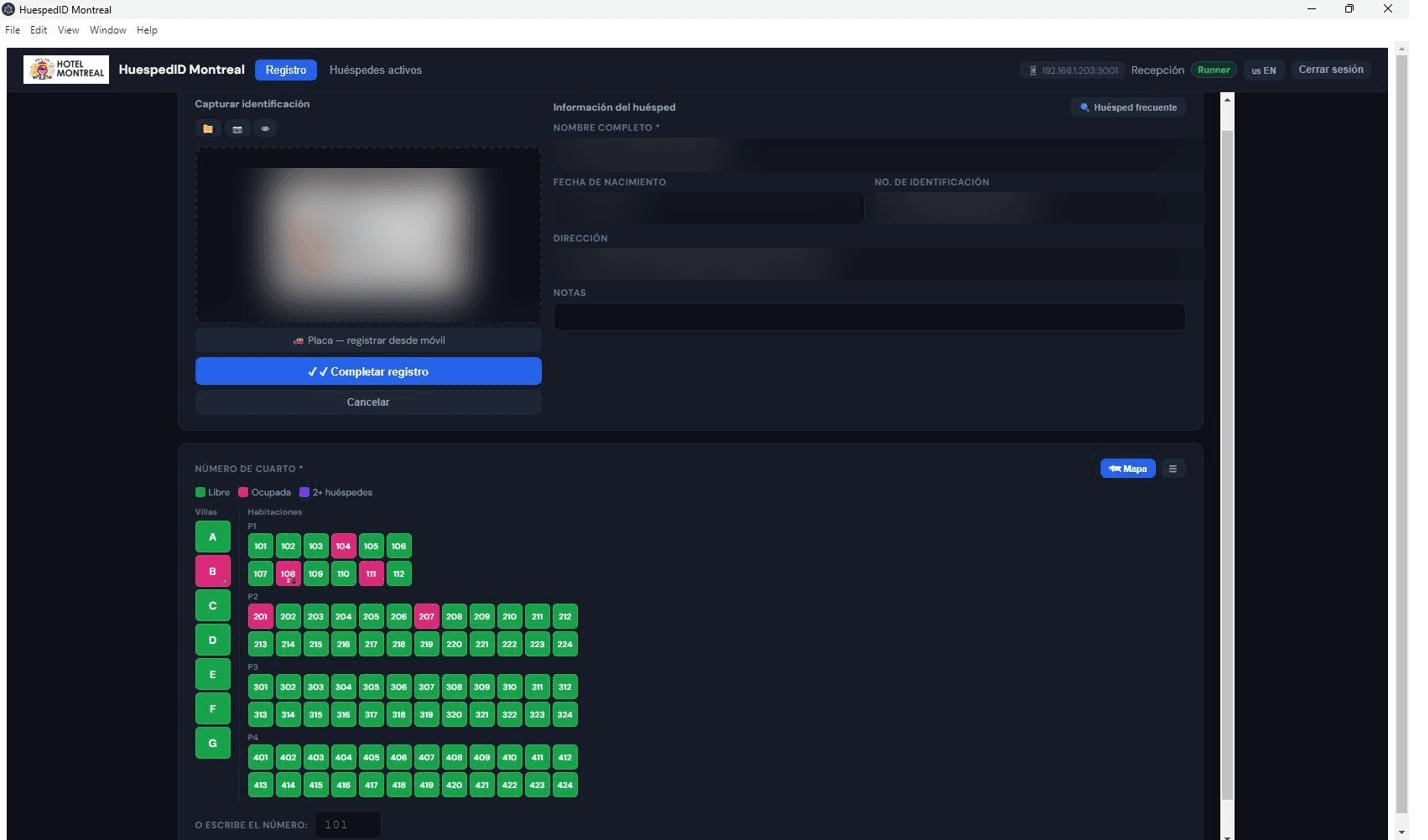Click the server address 192.168.1.203:3001 badge
1428x840 pixels.
(1072, 70)
